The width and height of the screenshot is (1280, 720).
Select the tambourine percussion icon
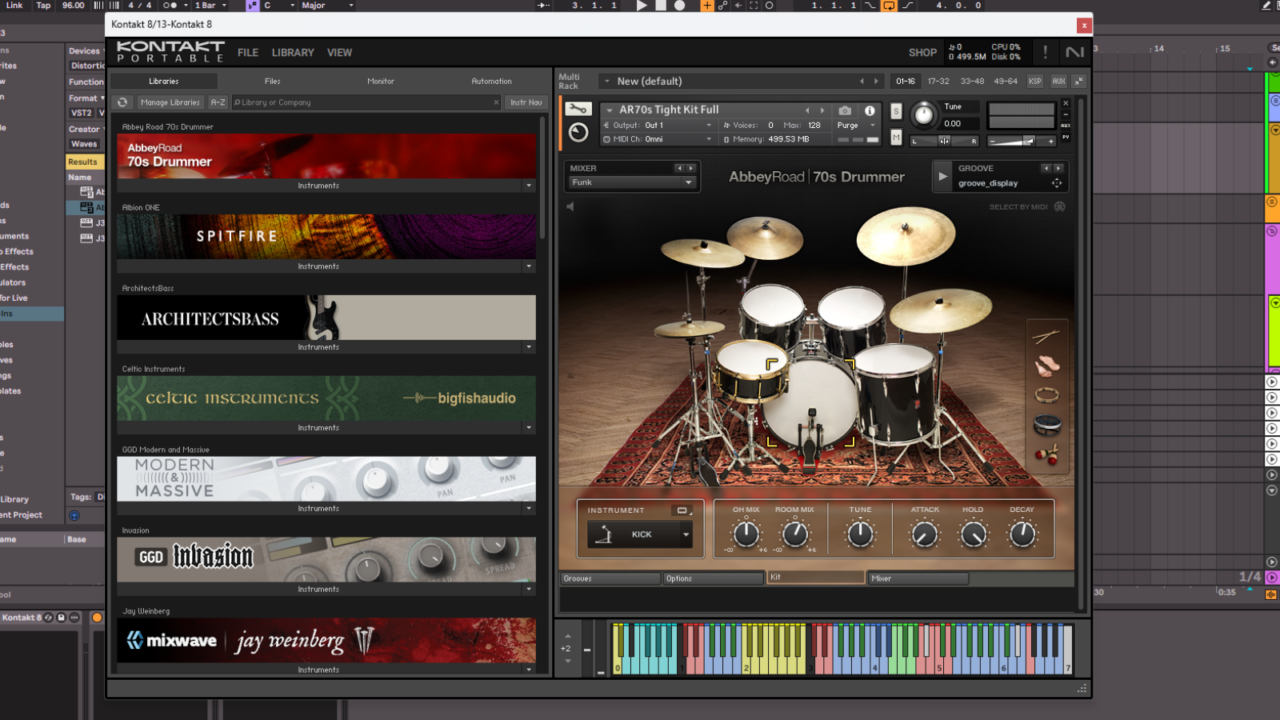pos(1047,396)
